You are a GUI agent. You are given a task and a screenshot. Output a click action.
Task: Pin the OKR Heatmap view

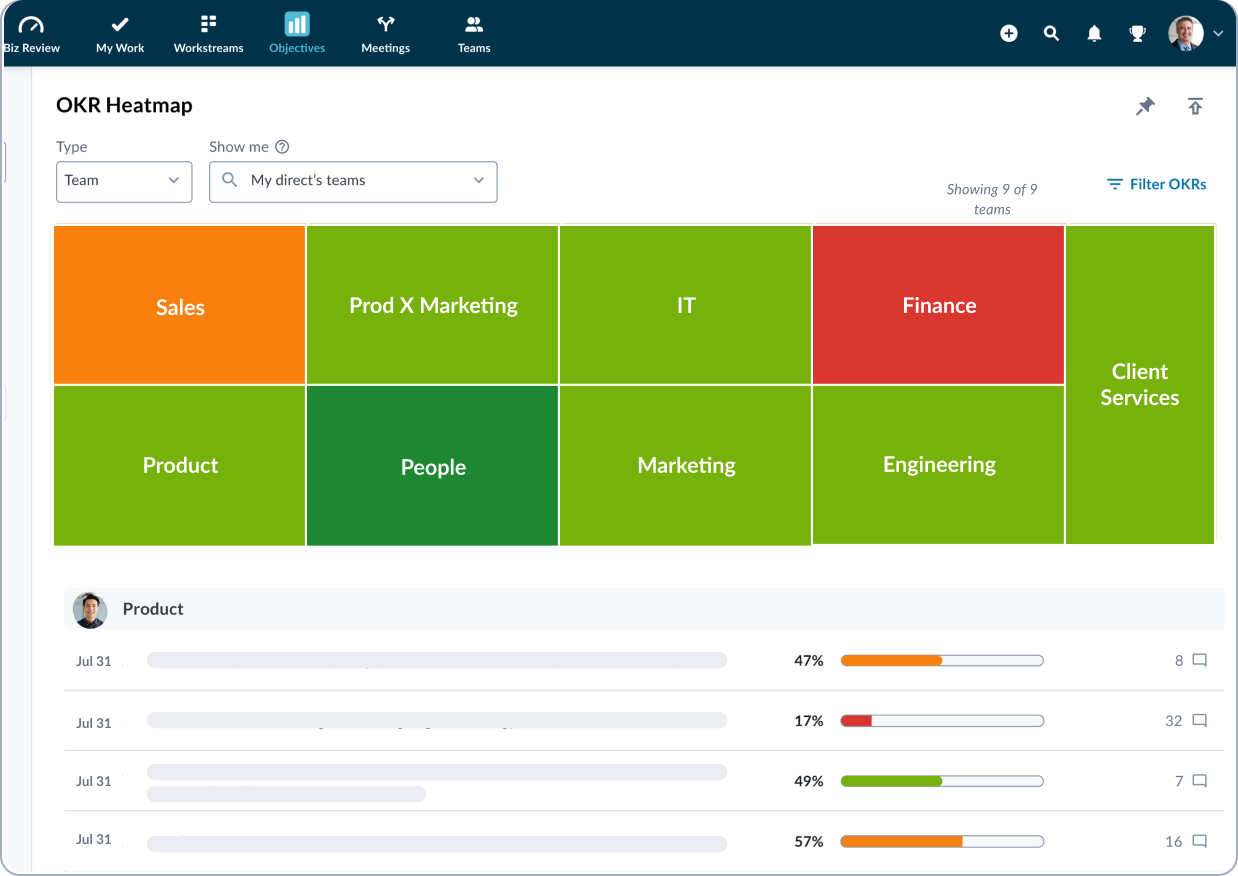[1145, 106]
